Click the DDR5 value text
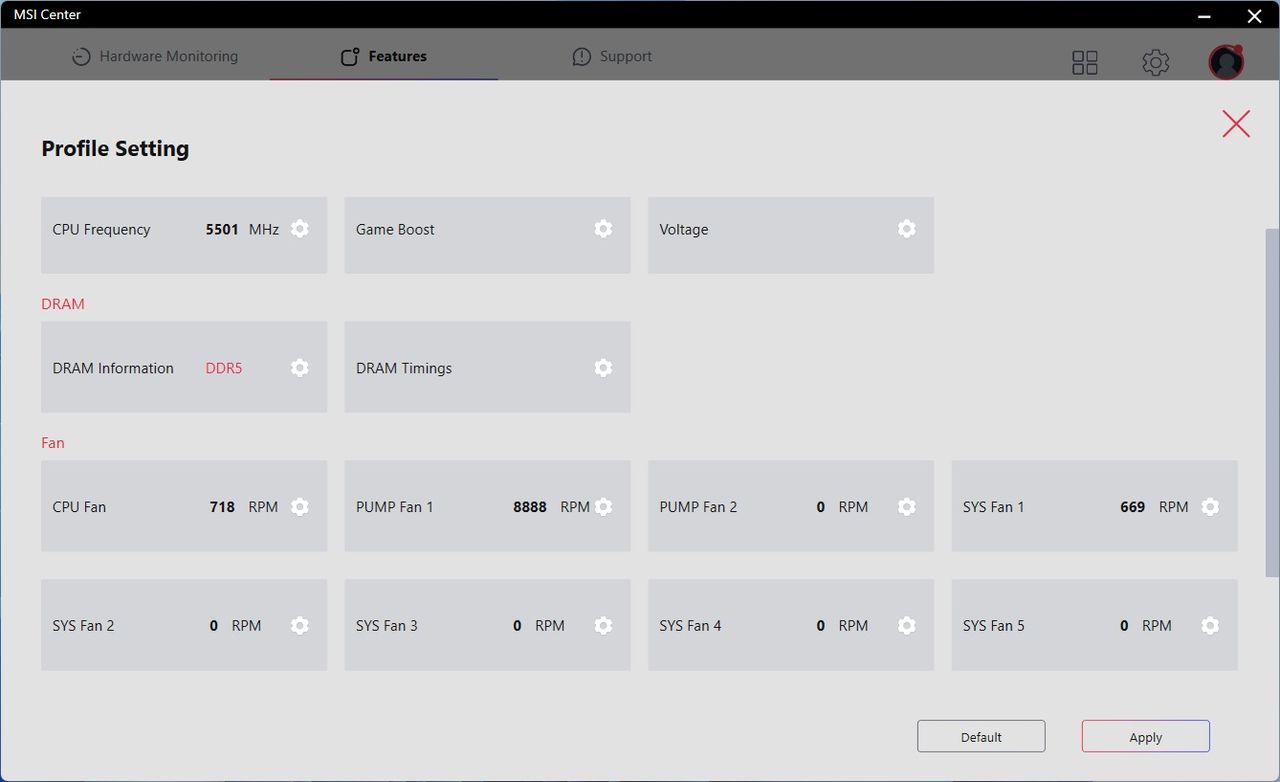The height and width of the screenshot is (782, 1280). pos(224,368)
